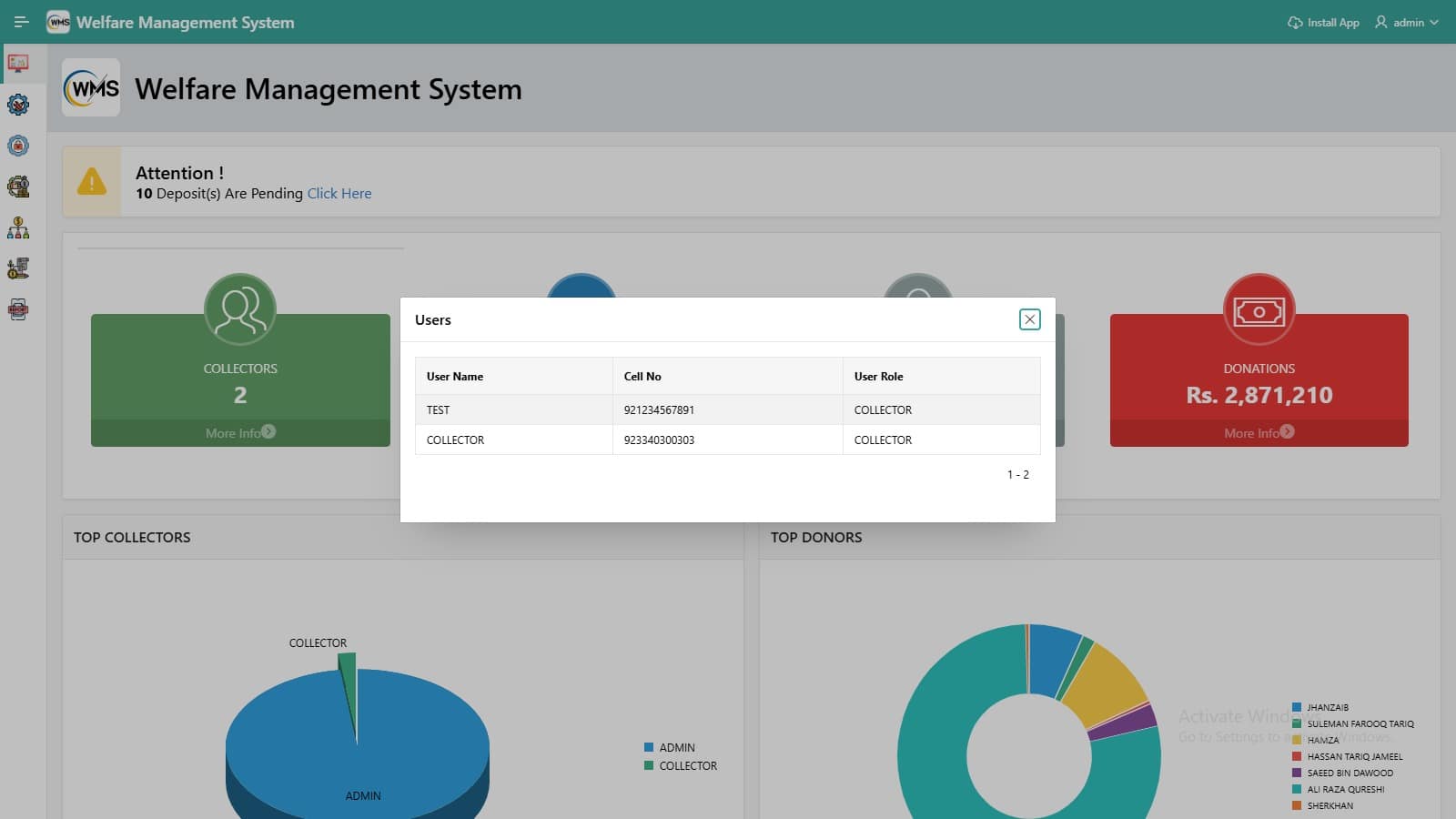Click the User Role column header
The image size is (1456, 819).
878,376
